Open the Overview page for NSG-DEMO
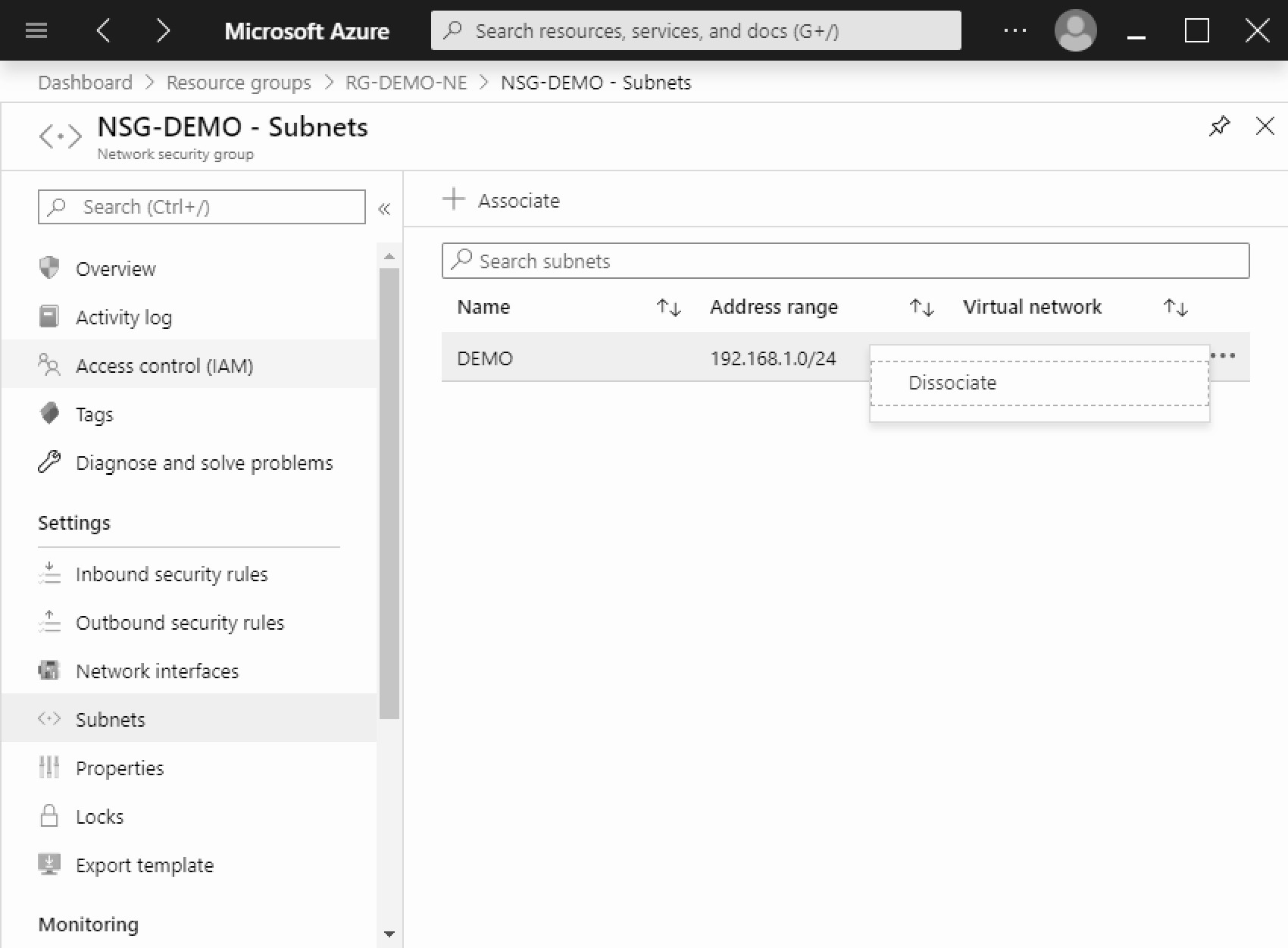The image size is (1288, 948). pos(115,268)
